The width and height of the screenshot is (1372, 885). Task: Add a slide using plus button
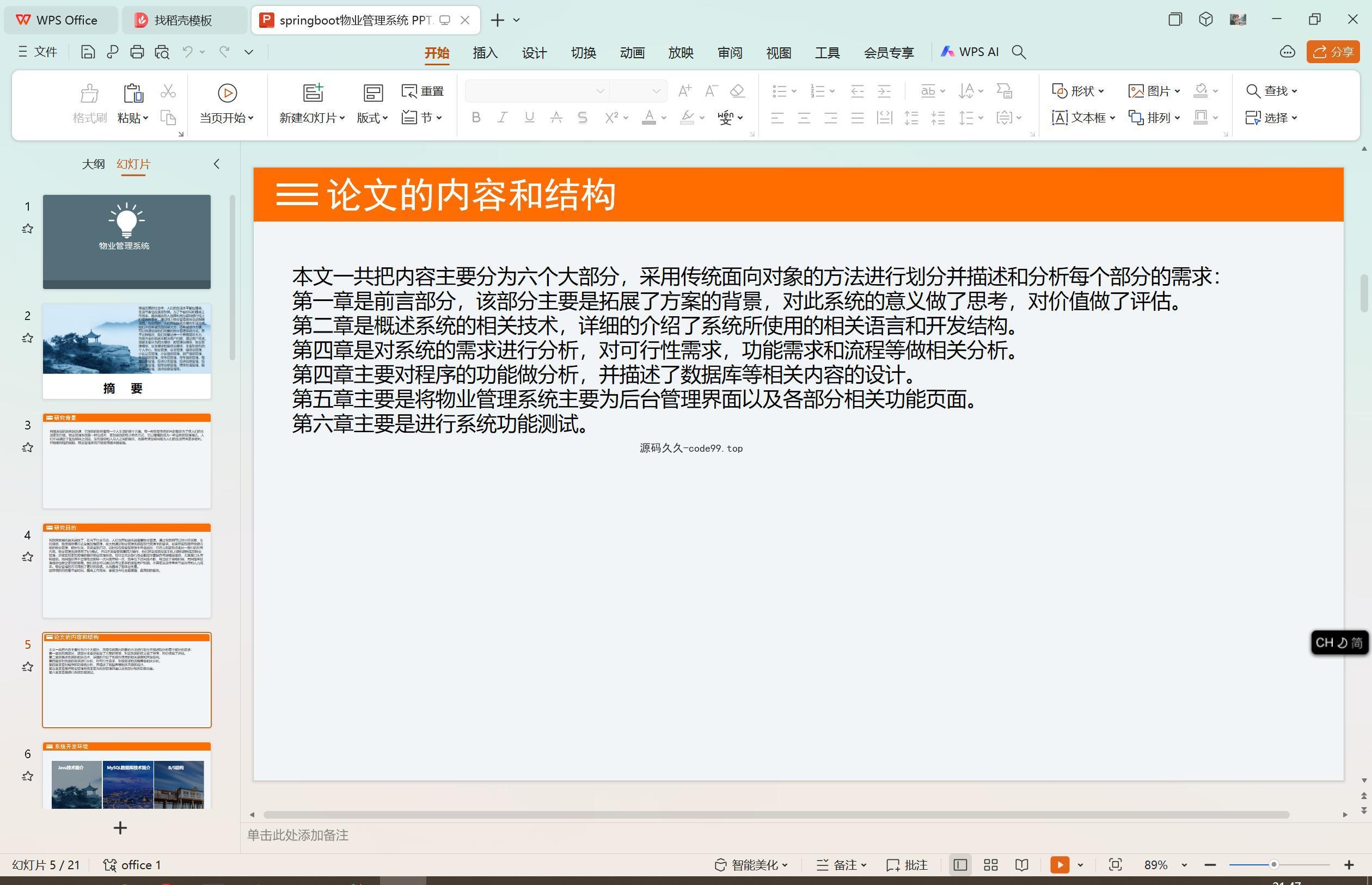(120, 828)
